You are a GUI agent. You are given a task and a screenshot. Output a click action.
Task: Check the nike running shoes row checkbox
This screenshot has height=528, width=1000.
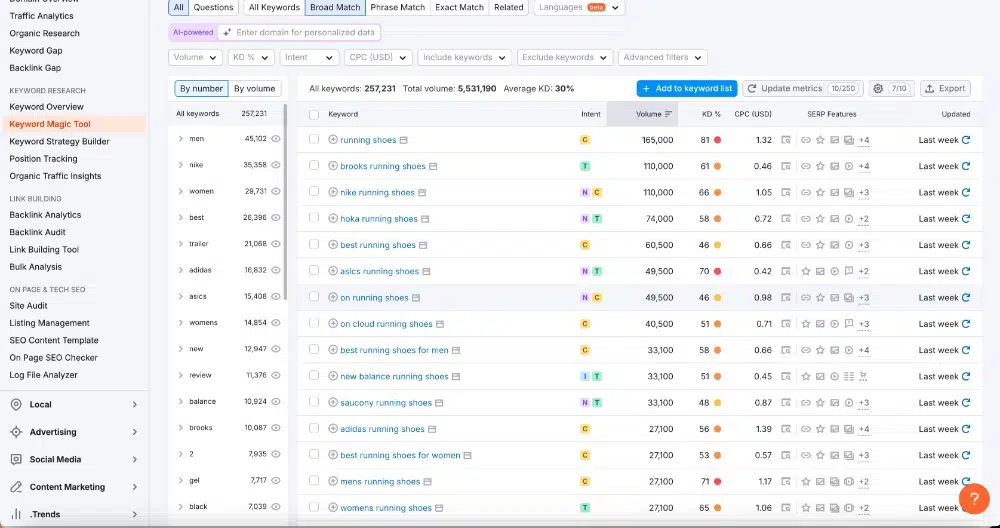point(314,191)
